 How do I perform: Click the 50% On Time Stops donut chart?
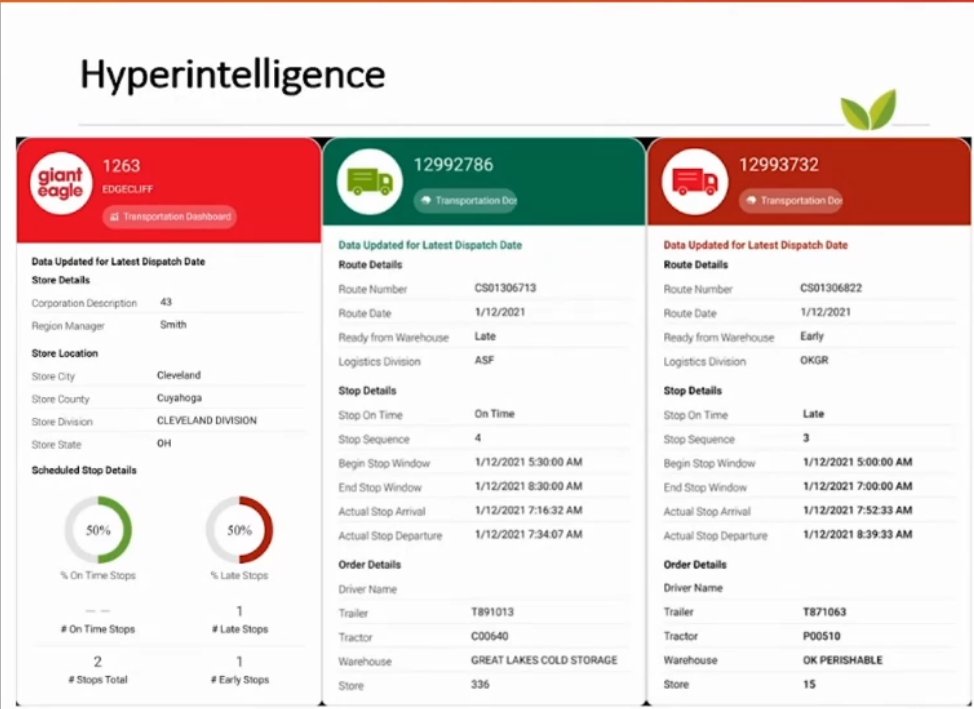click(98, 530)
